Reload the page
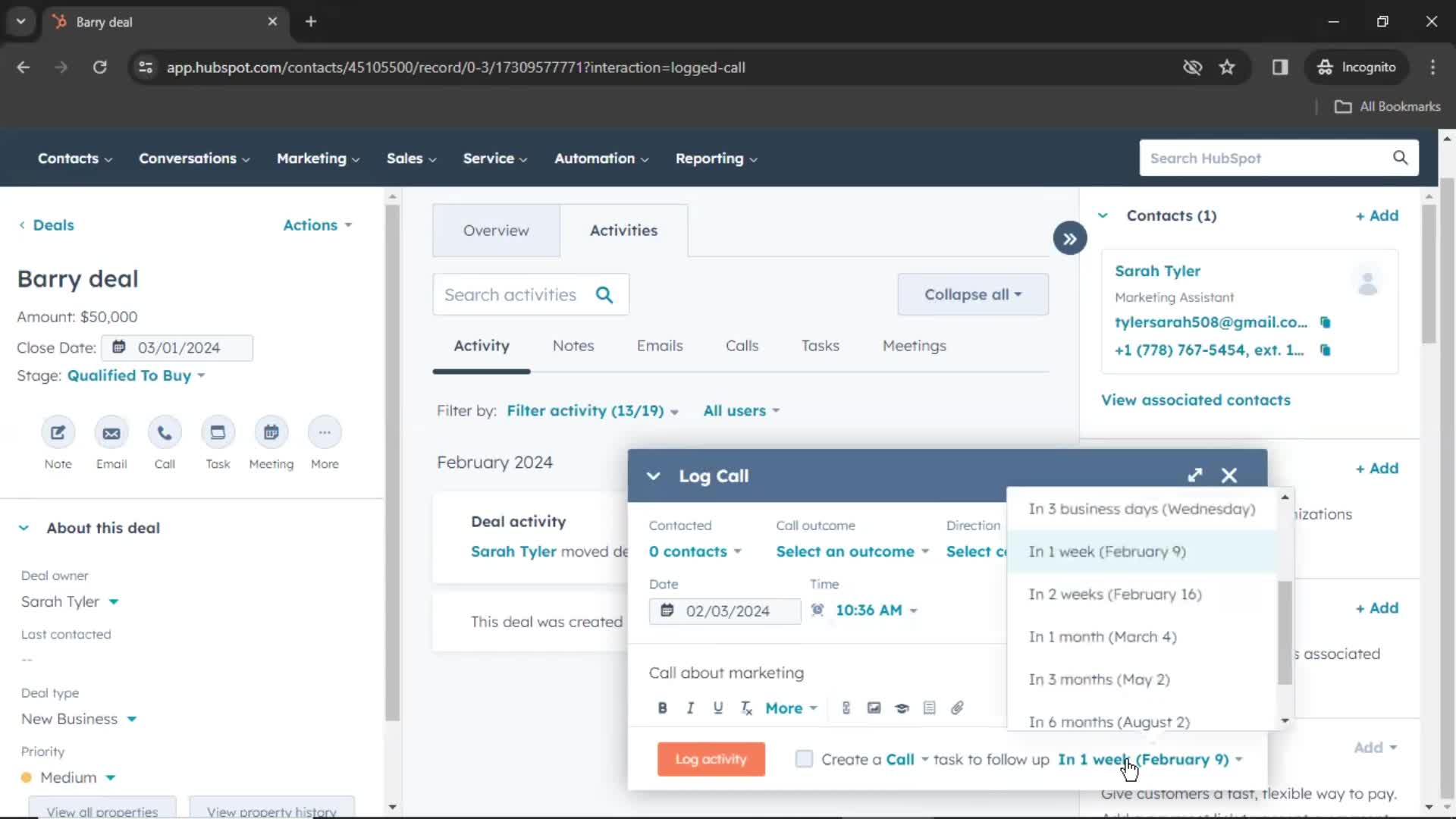 [99, 67]
